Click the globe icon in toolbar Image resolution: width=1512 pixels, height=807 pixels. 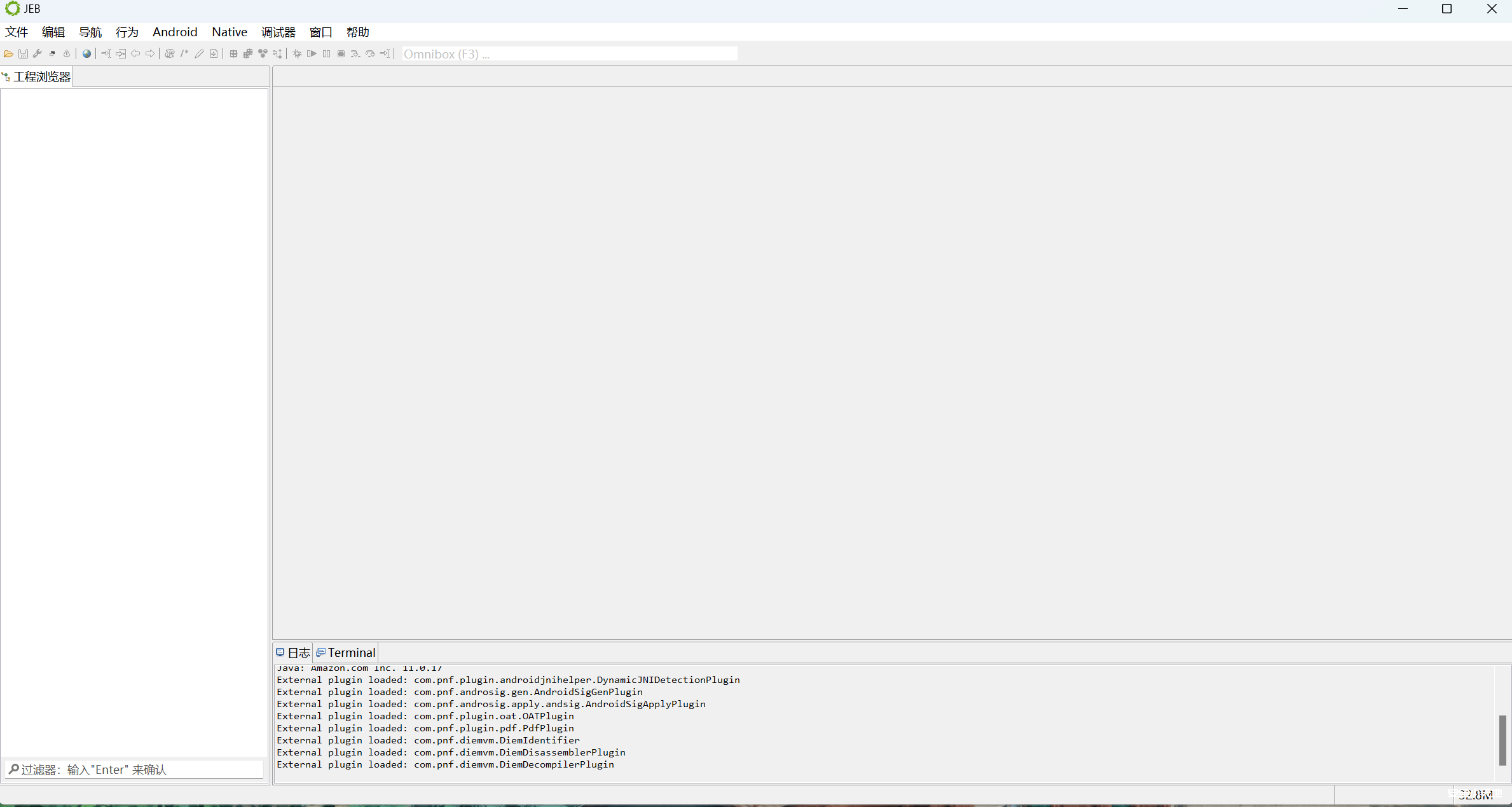[86, 54]
